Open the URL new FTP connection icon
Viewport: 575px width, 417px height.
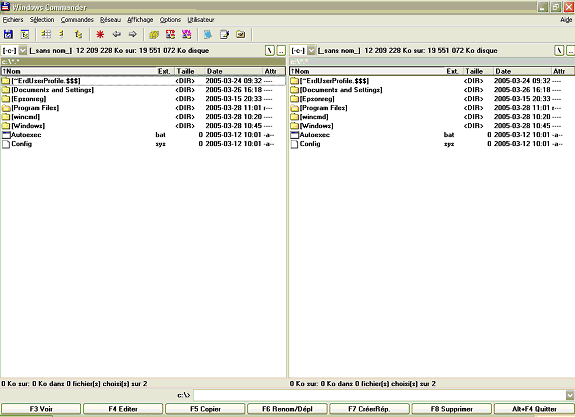coord(187,34)
